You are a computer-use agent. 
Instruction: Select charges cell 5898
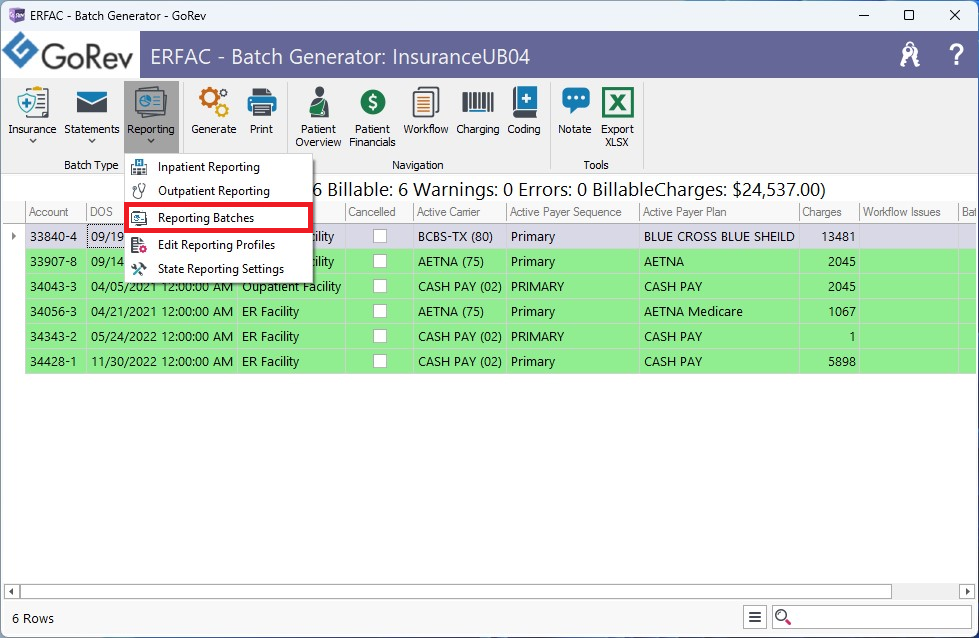pos(829,361)
